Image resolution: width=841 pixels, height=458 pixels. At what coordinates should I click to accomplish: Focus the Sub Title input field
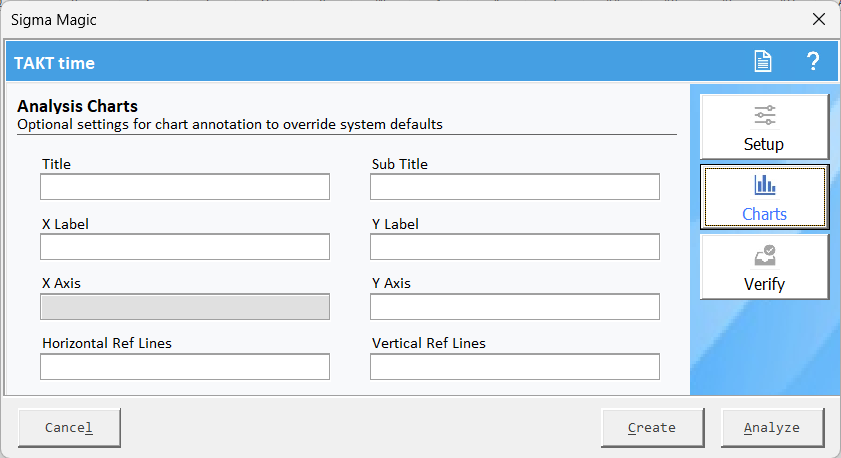tap(515, 187)
